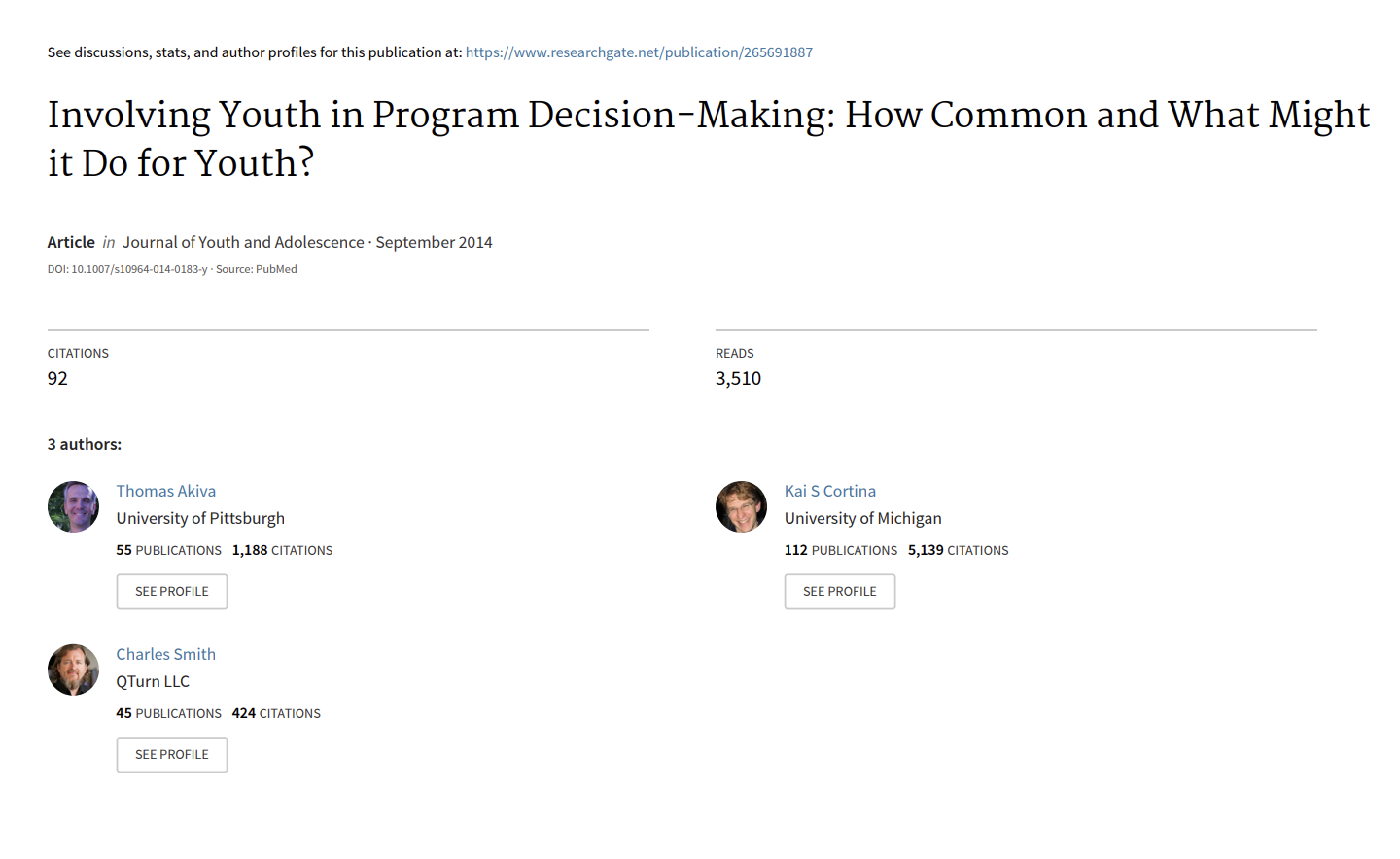Viewport: 1400px width, 859px height.
Task: Click Kai S Cortina's profile photo
Action: coord(741,506)
